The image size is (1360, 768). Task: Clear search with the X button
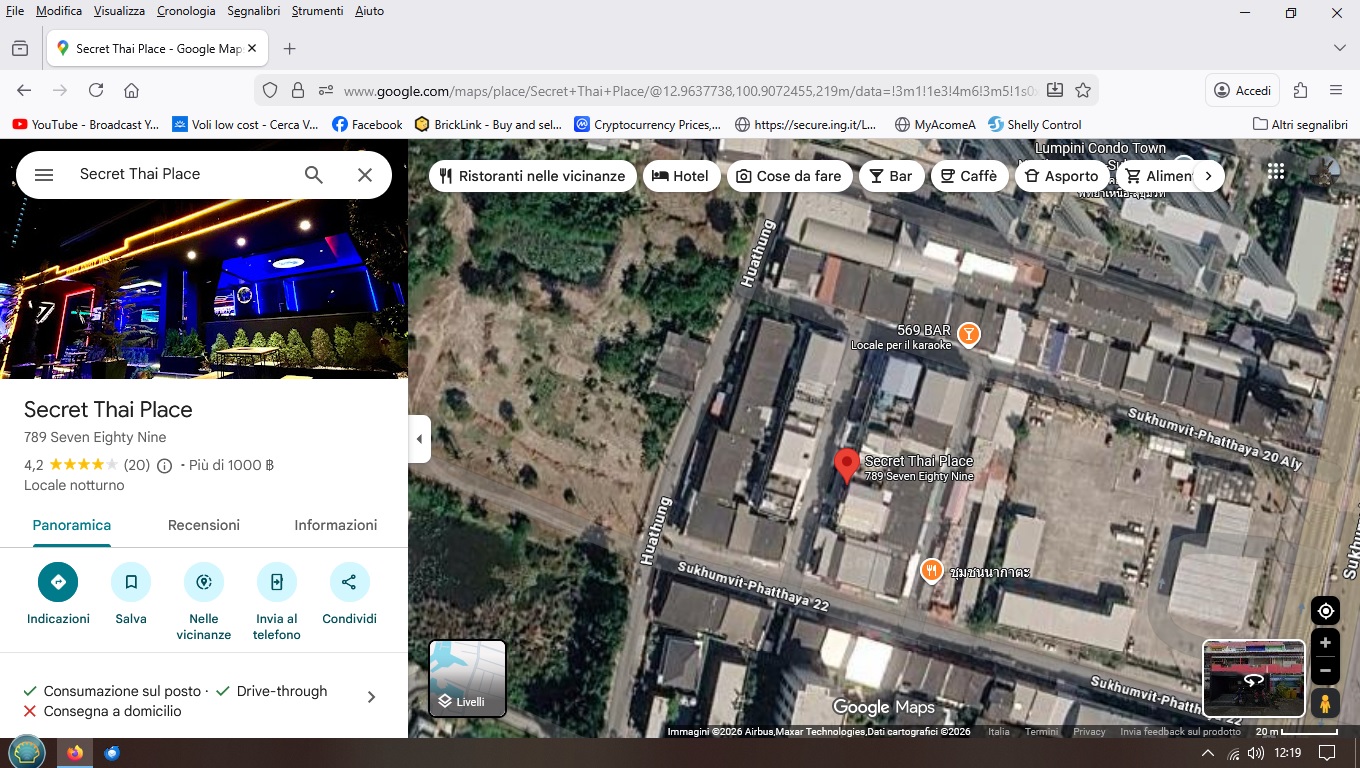coord(365,175)
